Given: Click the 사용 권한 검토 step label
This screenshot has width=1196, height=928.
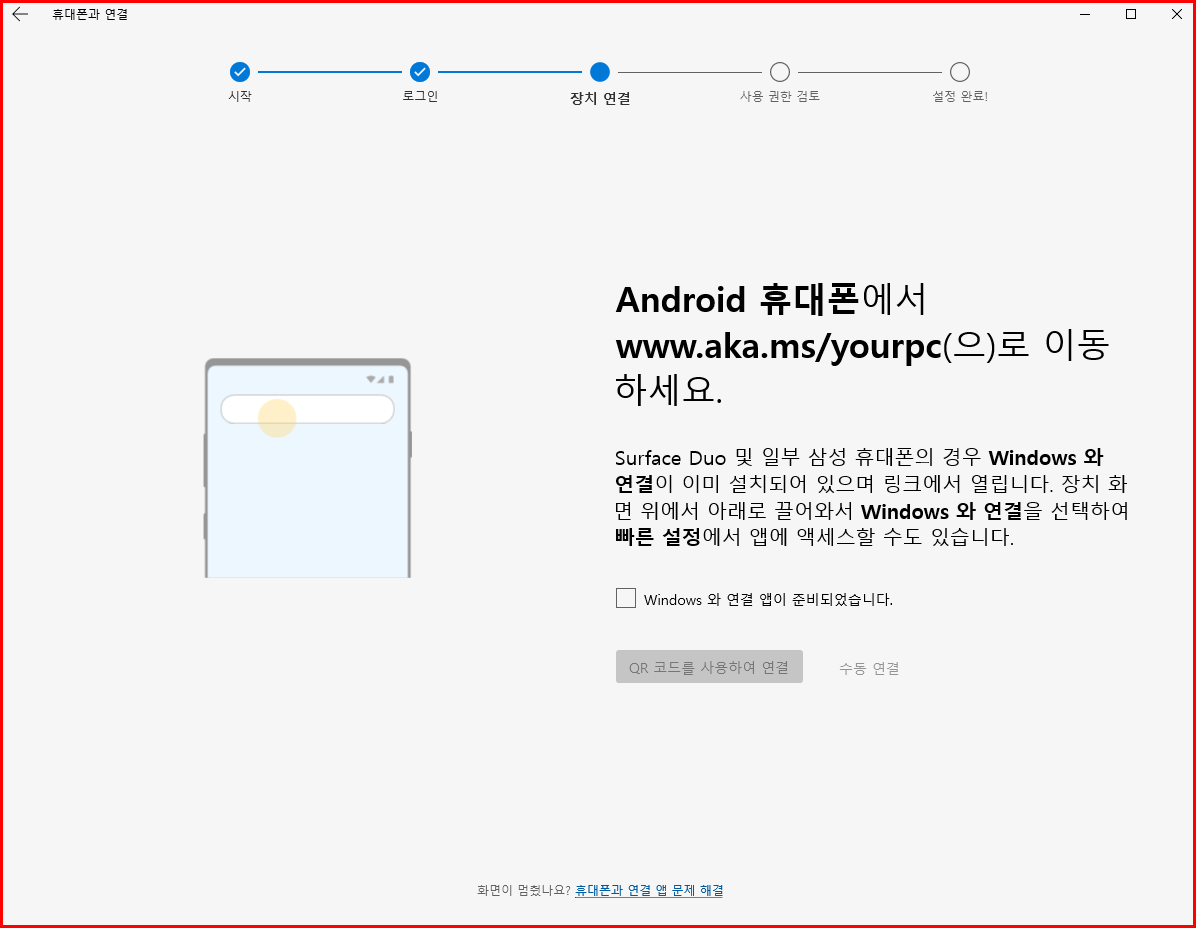Looking at the screenshot, I should pyautogui.click(x=780, y=96).
